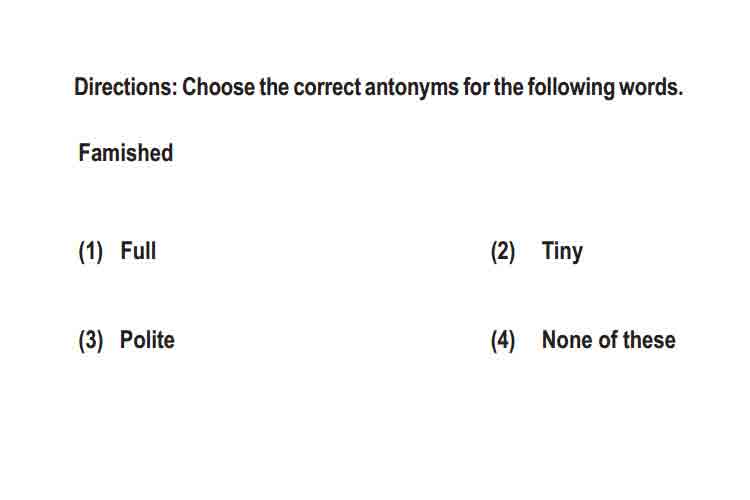Image resolution: width=750 pixels, height=500 pixels.
Task: Click the "(1)" option number marker
Action: point(90,252)
